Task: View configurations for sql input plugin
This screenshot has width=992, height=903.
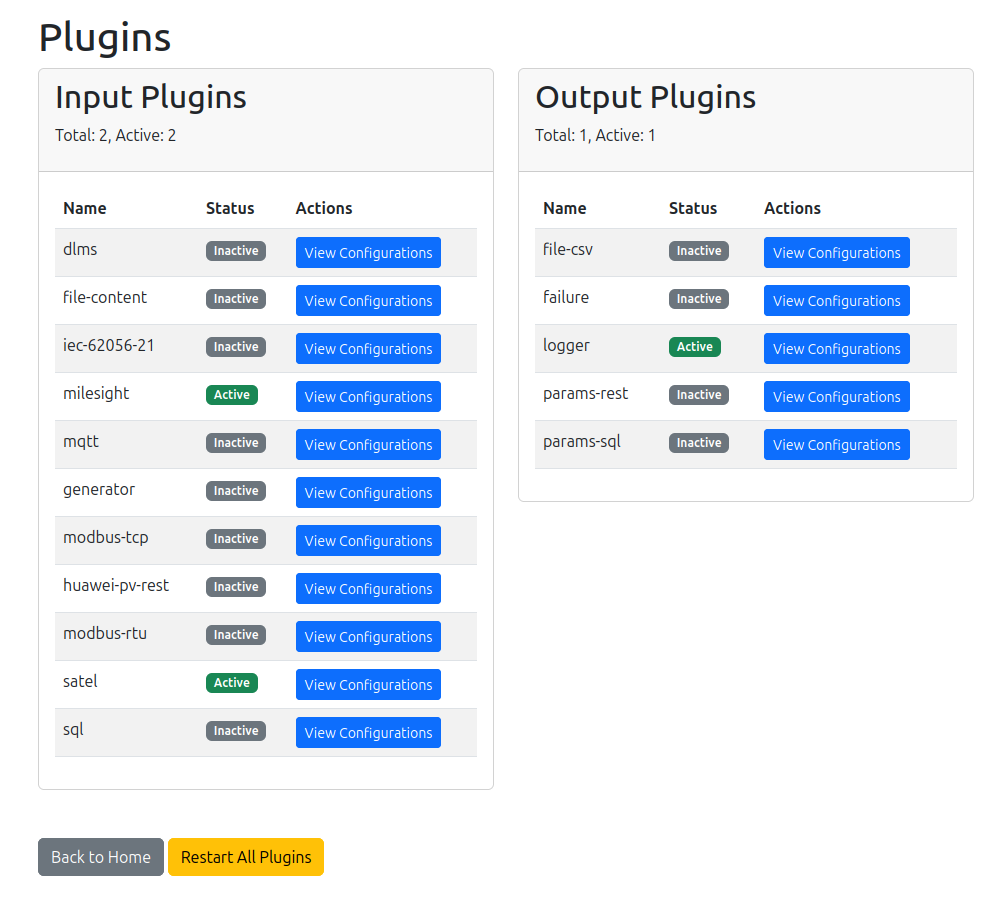Action: (368, 733)
